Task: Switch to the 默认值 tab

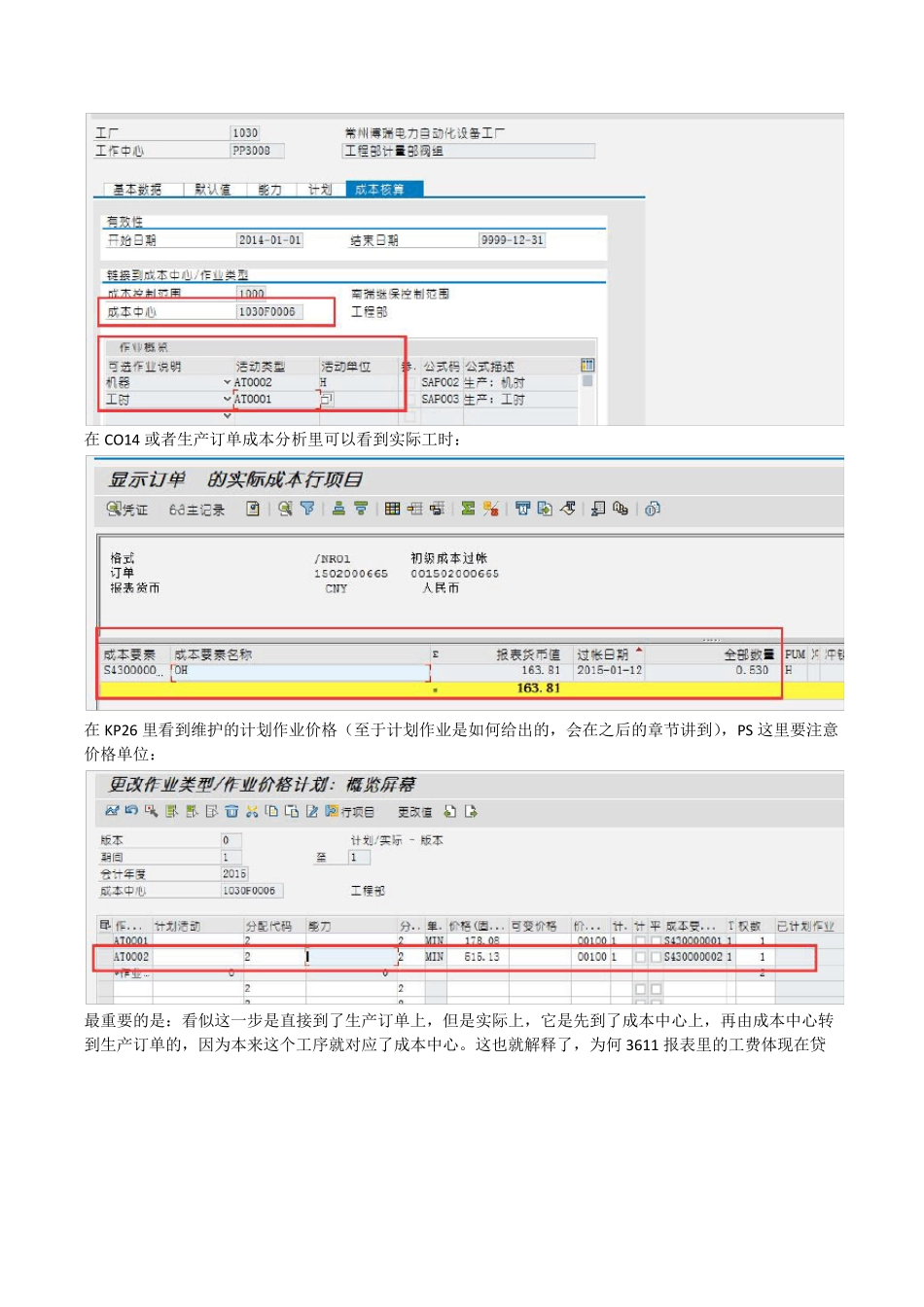Action: (213, 190)
